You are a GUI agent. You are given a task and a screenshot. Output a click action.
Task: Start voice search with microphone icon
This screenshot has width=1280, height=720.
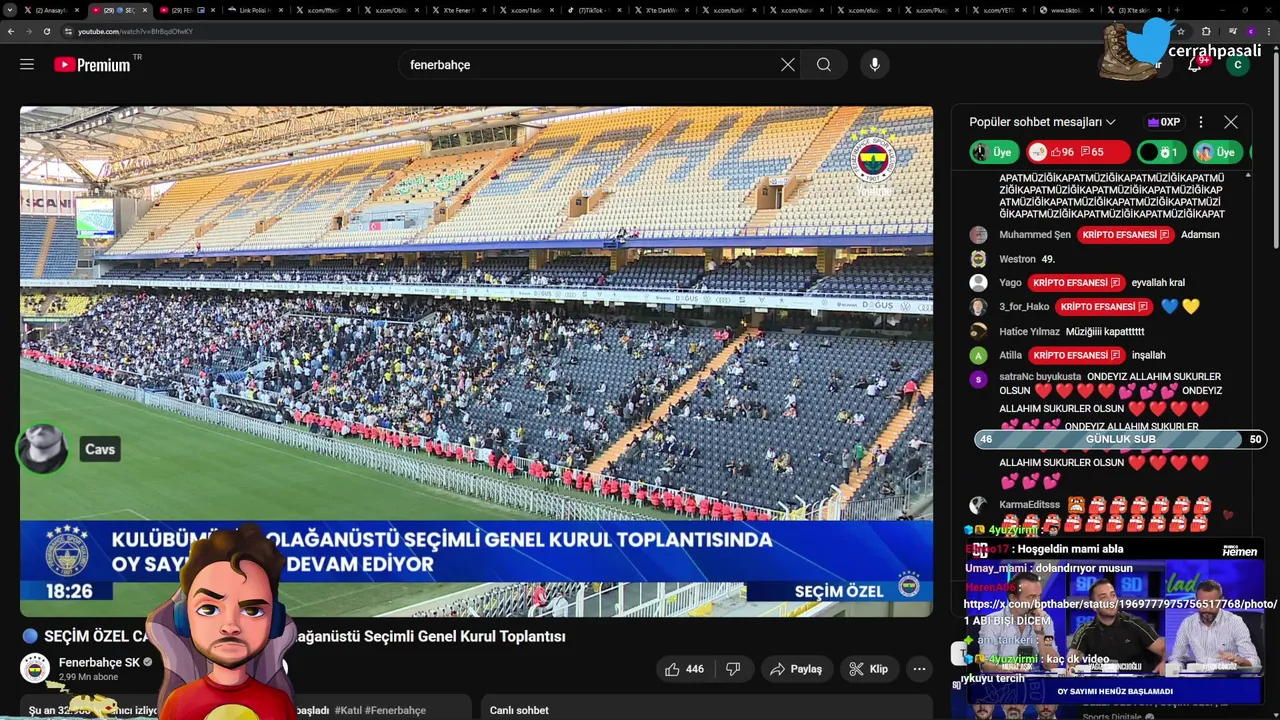(x=875, y=65)
